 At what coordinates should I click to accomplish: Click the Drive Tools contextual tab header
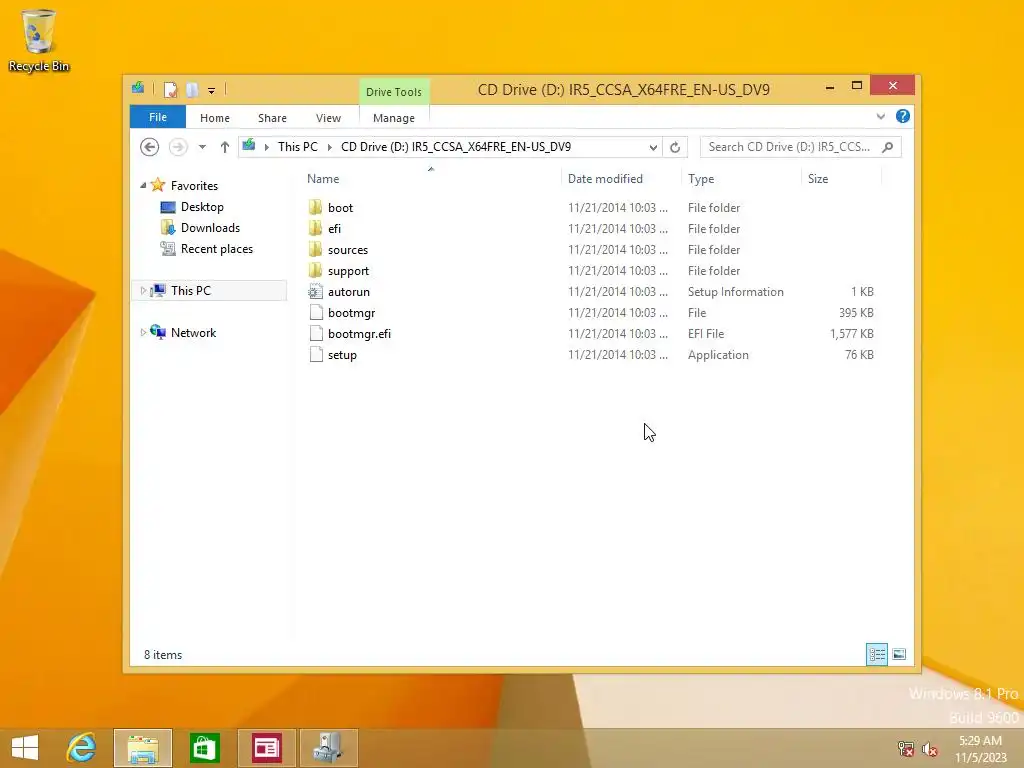(394, 92)
